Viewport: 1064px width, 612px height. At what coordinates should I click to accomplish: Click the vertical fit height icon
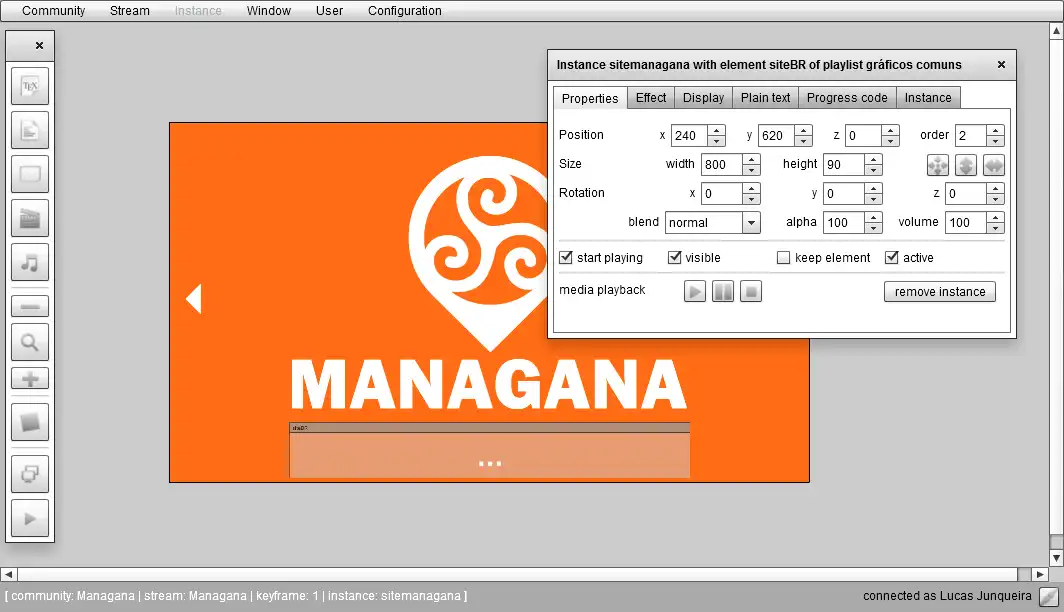(966, 165)
